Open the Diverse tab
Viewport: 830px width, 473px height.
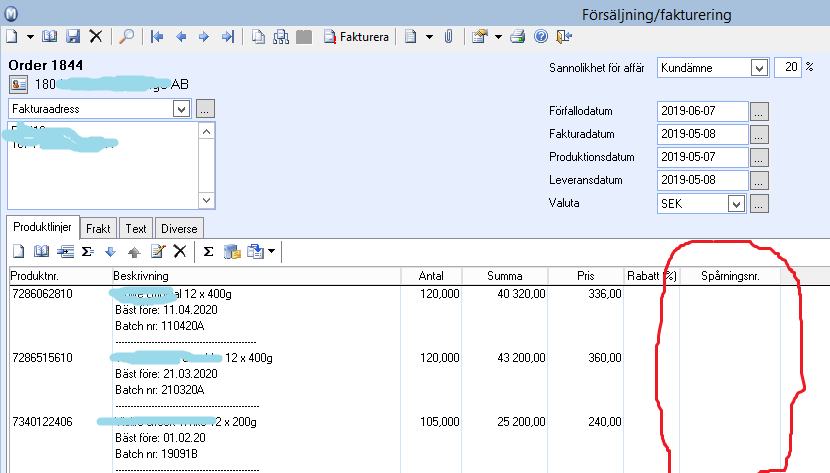(x=178, y=228)
